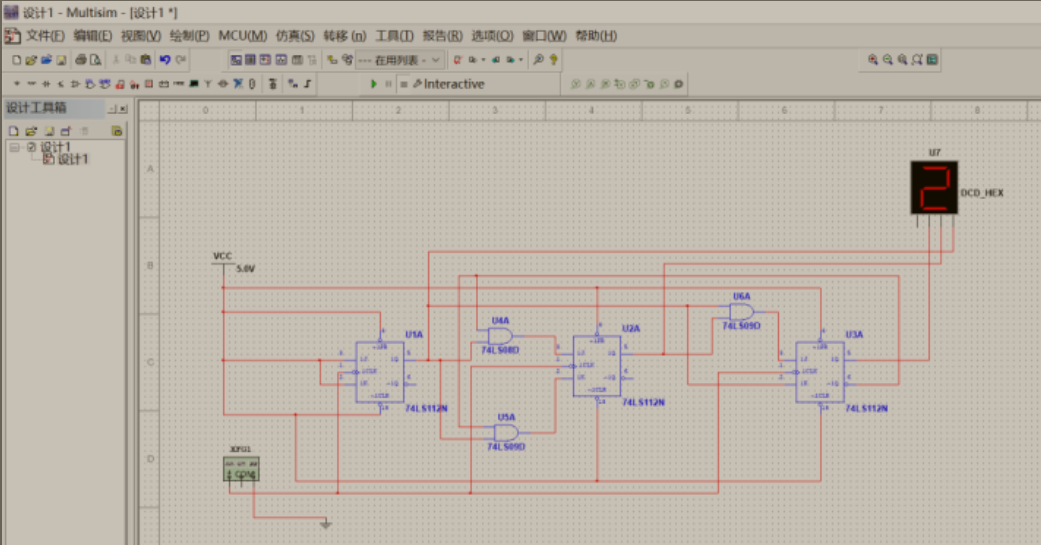Select the U6A 74LS09D AND gate

tap(742, 312)
